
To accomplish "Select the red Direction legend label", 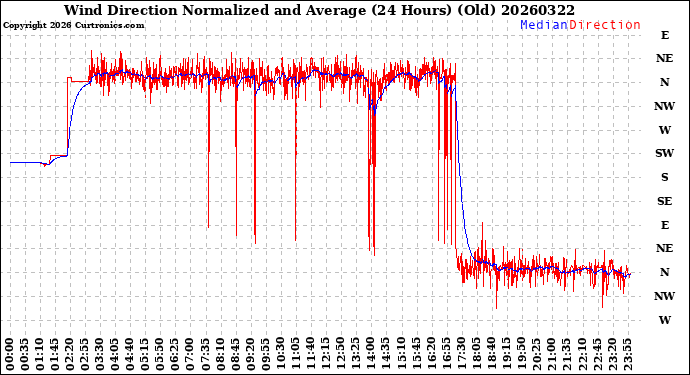I will click(x=605, y=25).
